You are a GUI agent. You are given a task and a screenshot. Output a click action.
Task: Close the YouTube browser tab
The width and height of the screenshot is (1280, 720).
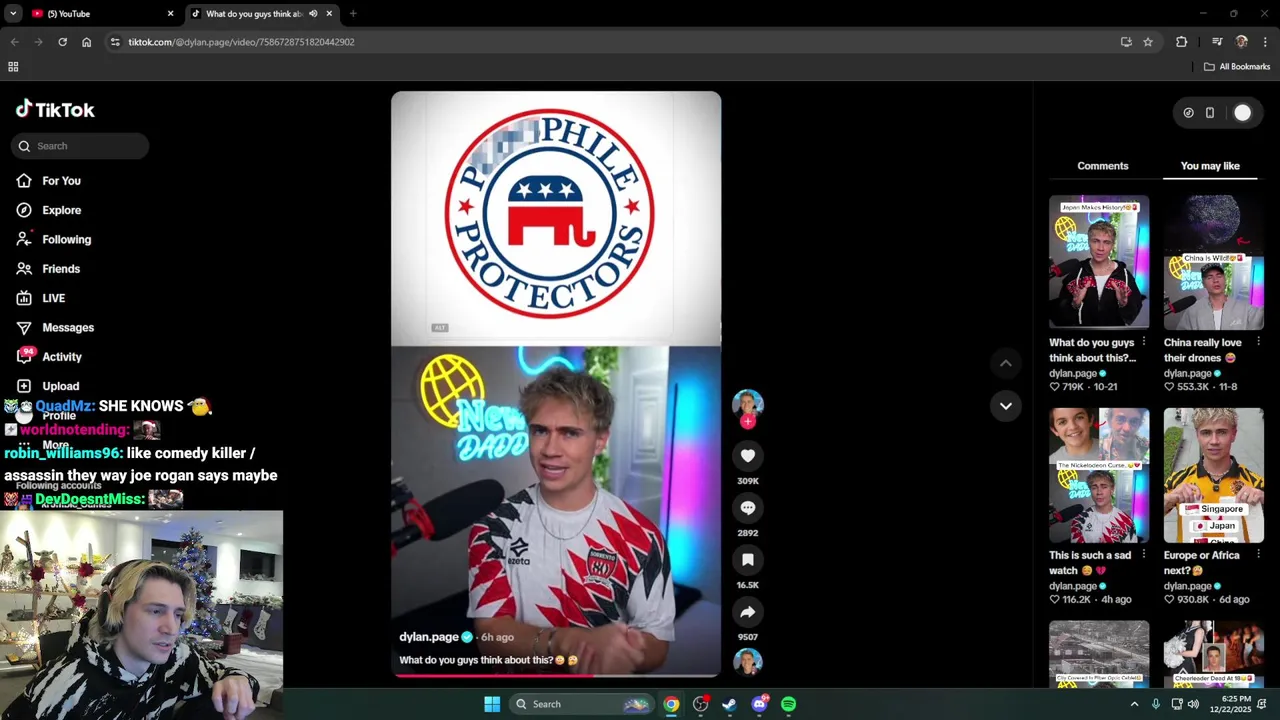pyautogui.click(x=170, y=14)
